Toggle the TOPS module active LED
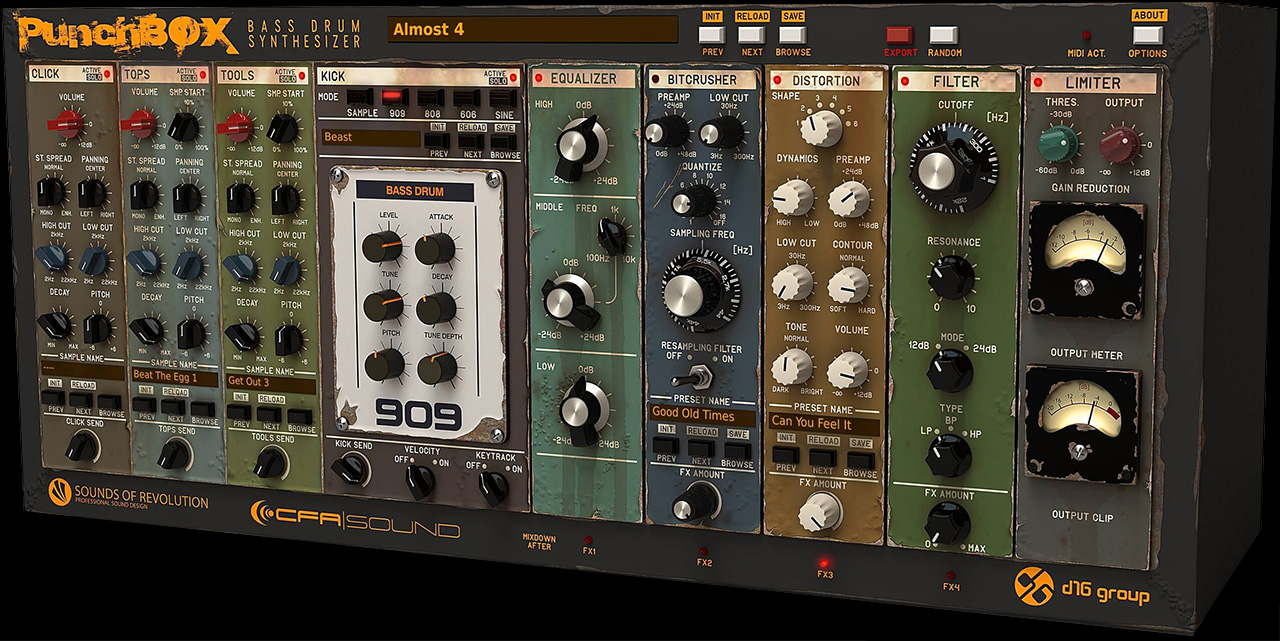The height and width of the screenshot is (641, 1280). (205, 76)
